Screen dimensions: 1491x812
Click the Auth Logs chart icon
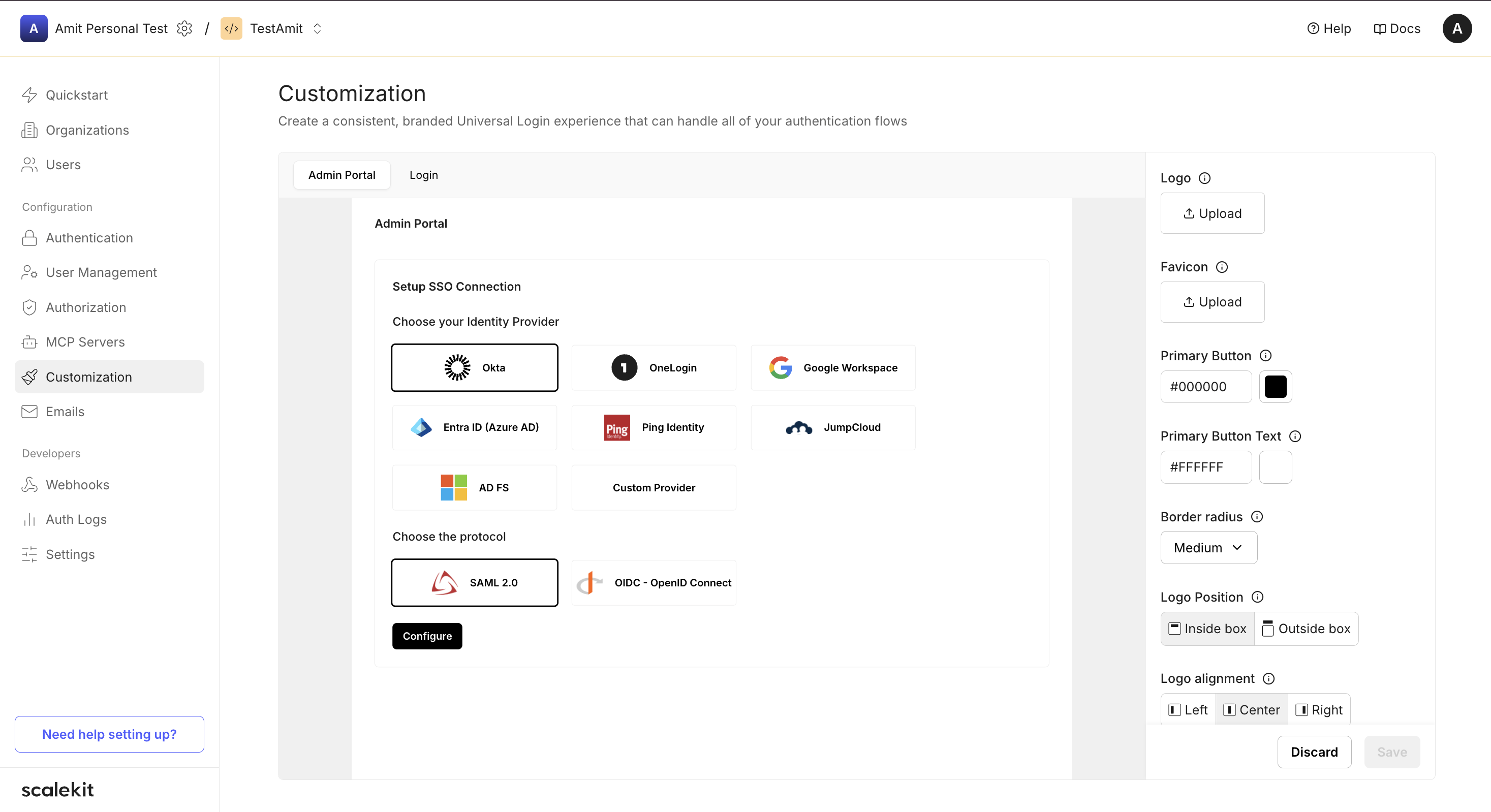29,519
